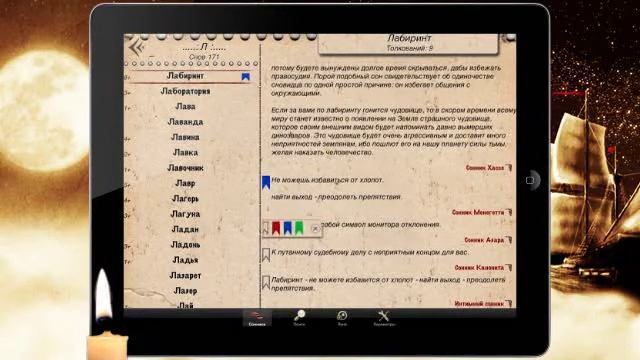This screenshot has width=640, height=360.
Task: Select the word 'Лагерь' in the list
Action: (185, 199)
